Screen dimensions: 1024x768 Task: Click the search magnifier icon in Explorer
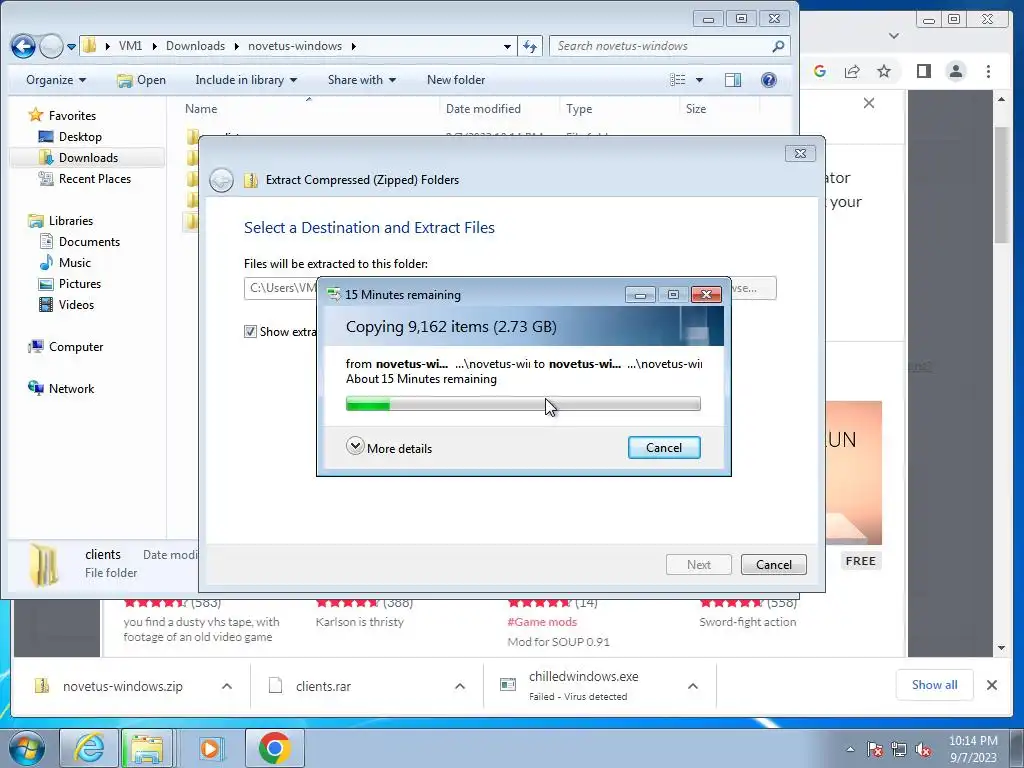[x=778, y=46]
